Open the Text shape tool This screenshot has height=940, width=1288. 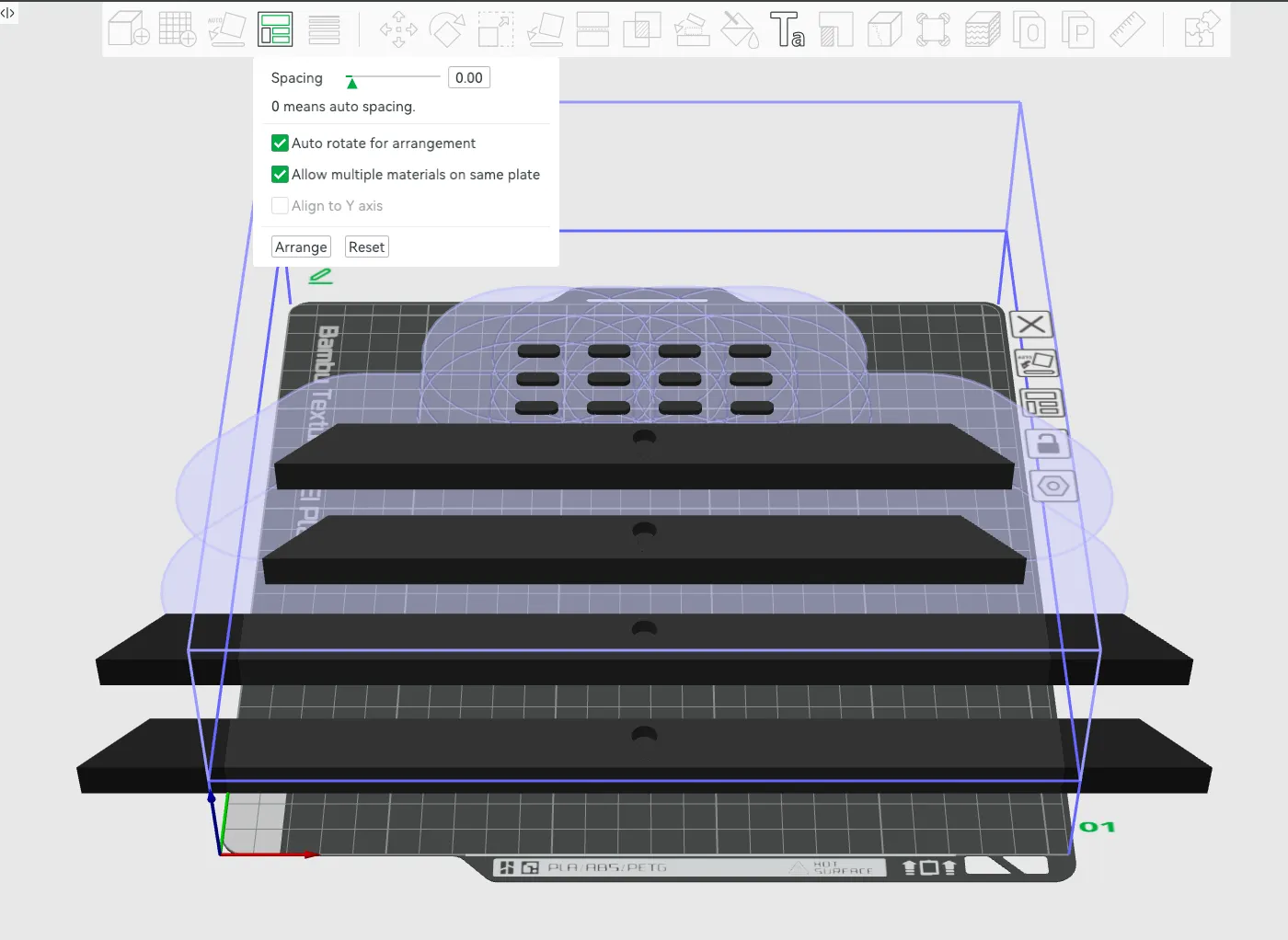[x=788, y=29]
